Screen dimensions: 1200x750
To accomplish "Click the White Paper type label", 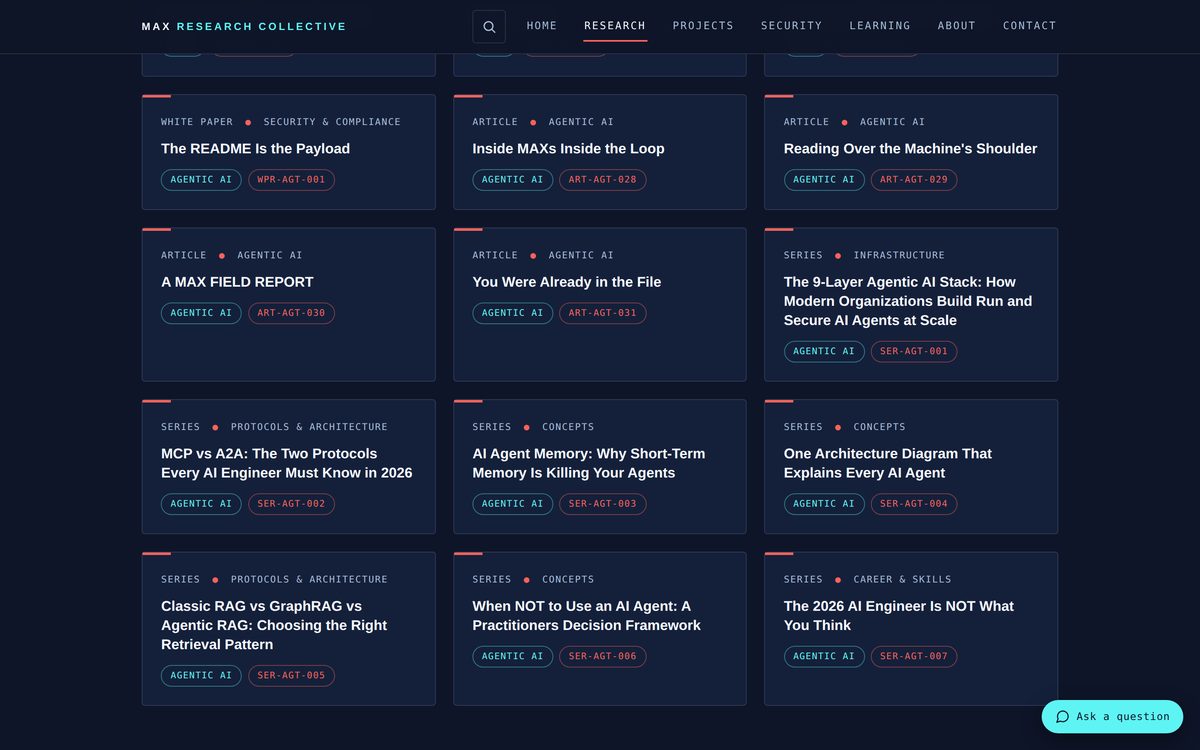I will 197,122.
